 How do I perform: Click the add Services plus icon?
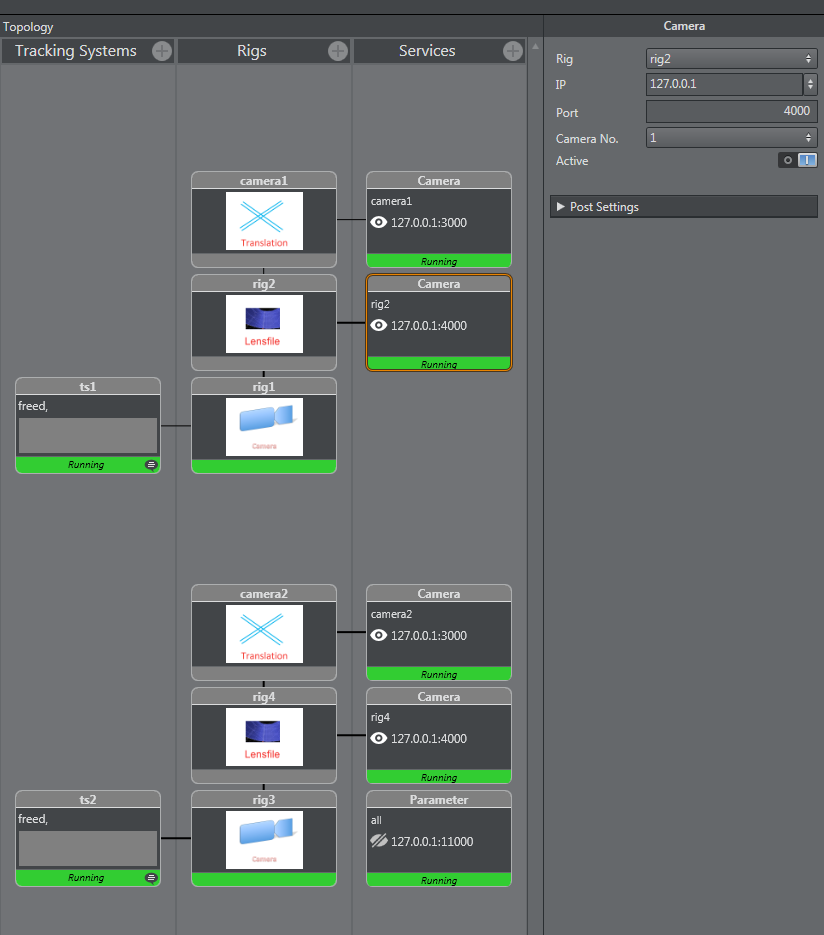[513, 51]
